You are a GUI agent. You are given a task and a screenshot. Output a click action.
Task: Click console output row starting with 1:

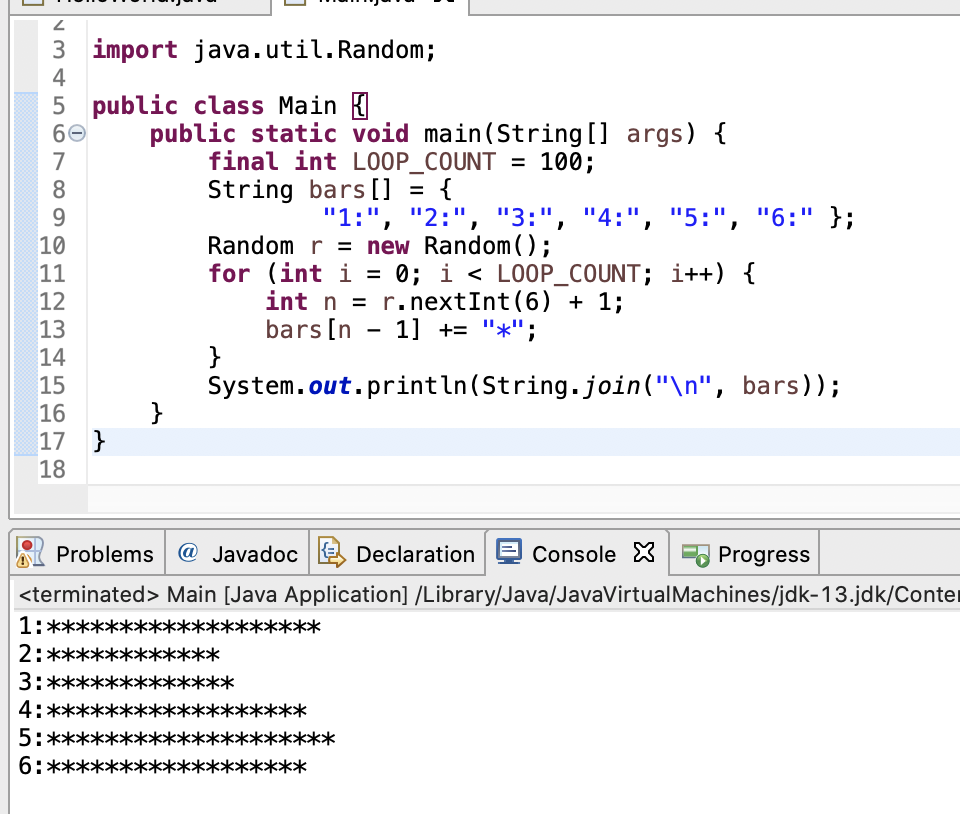pos(170,626)
